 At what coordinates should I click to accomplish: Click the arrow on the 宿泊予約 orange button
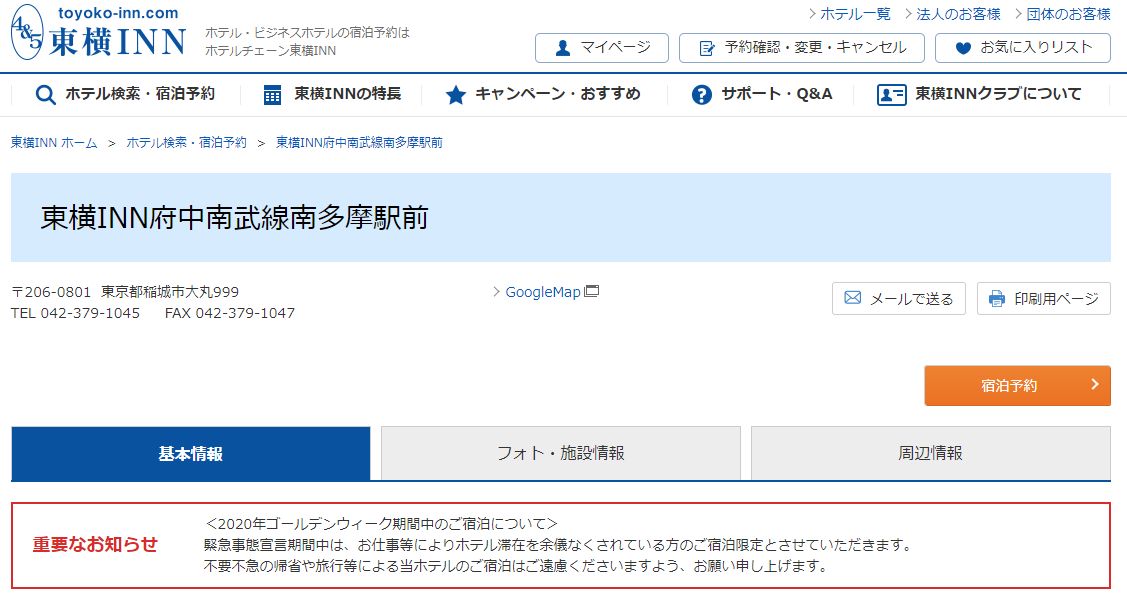pyautogui.click(x=1095, y=385)
